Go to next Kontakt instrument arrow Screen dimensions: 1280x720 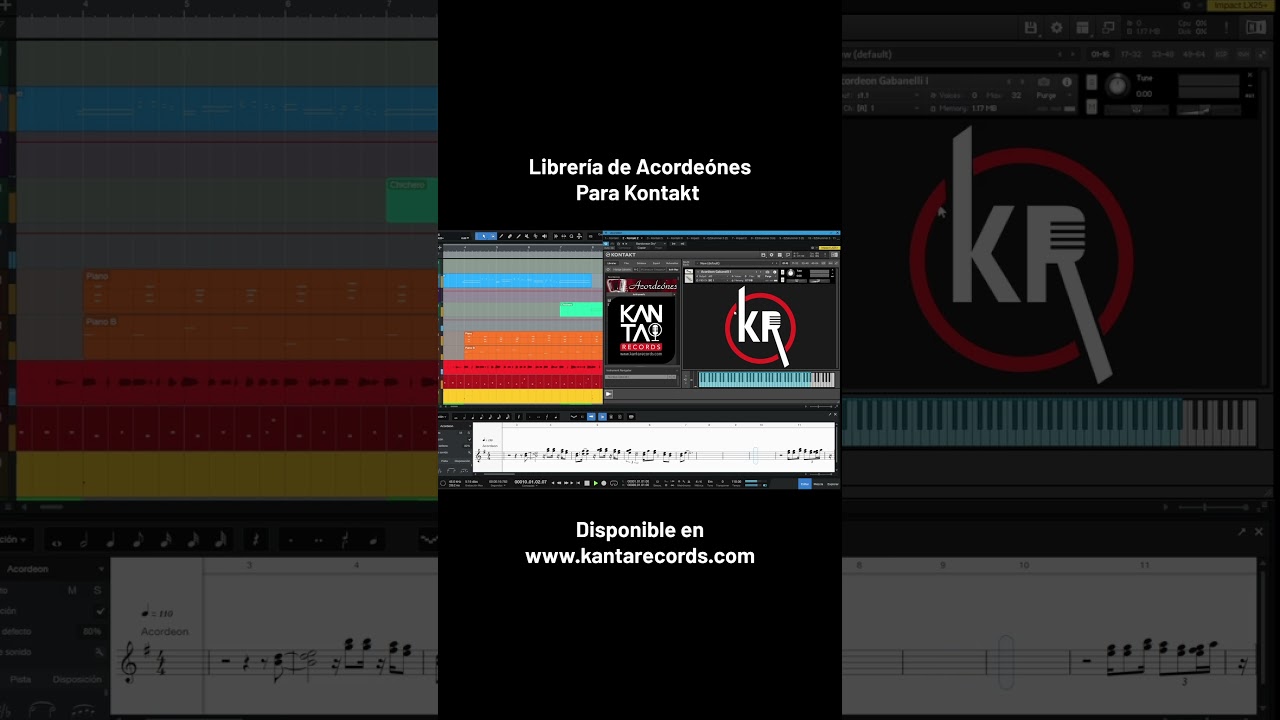(1022, 82)
